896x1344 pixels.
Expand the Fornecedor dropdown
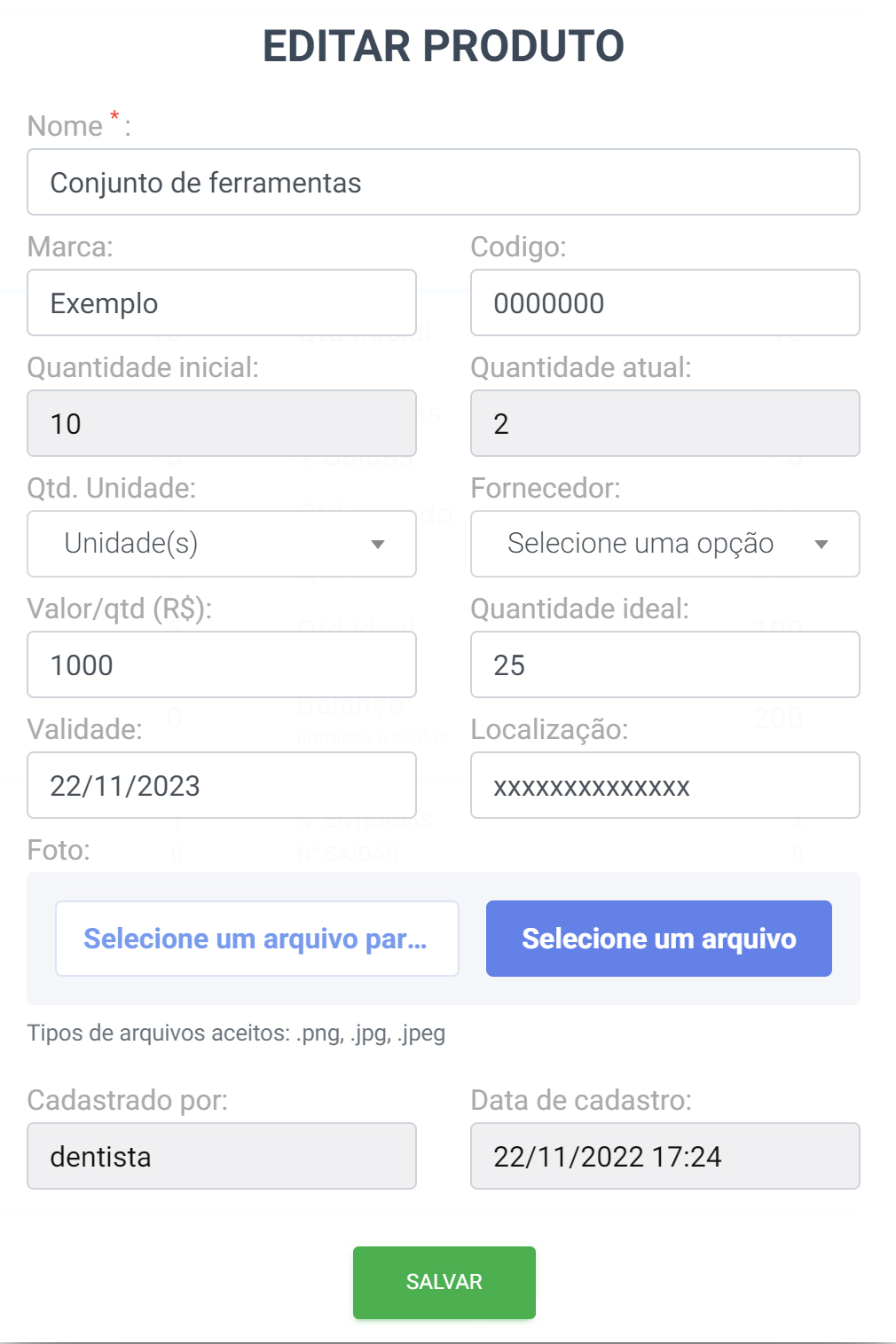click(x=665, y=544)
